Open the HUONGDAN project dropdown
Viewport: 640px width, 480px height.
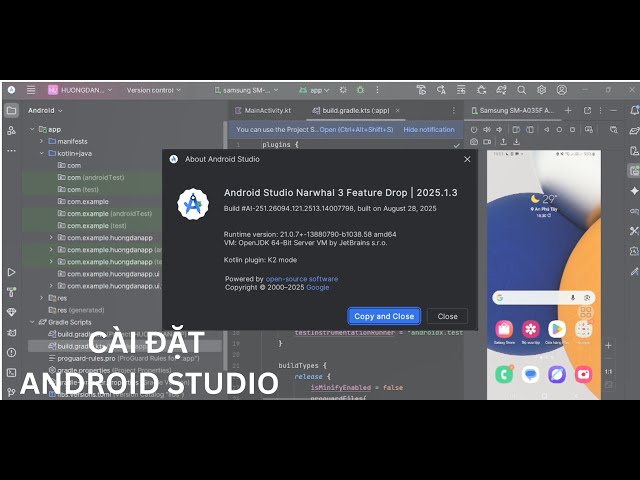[x=80, y=90]
